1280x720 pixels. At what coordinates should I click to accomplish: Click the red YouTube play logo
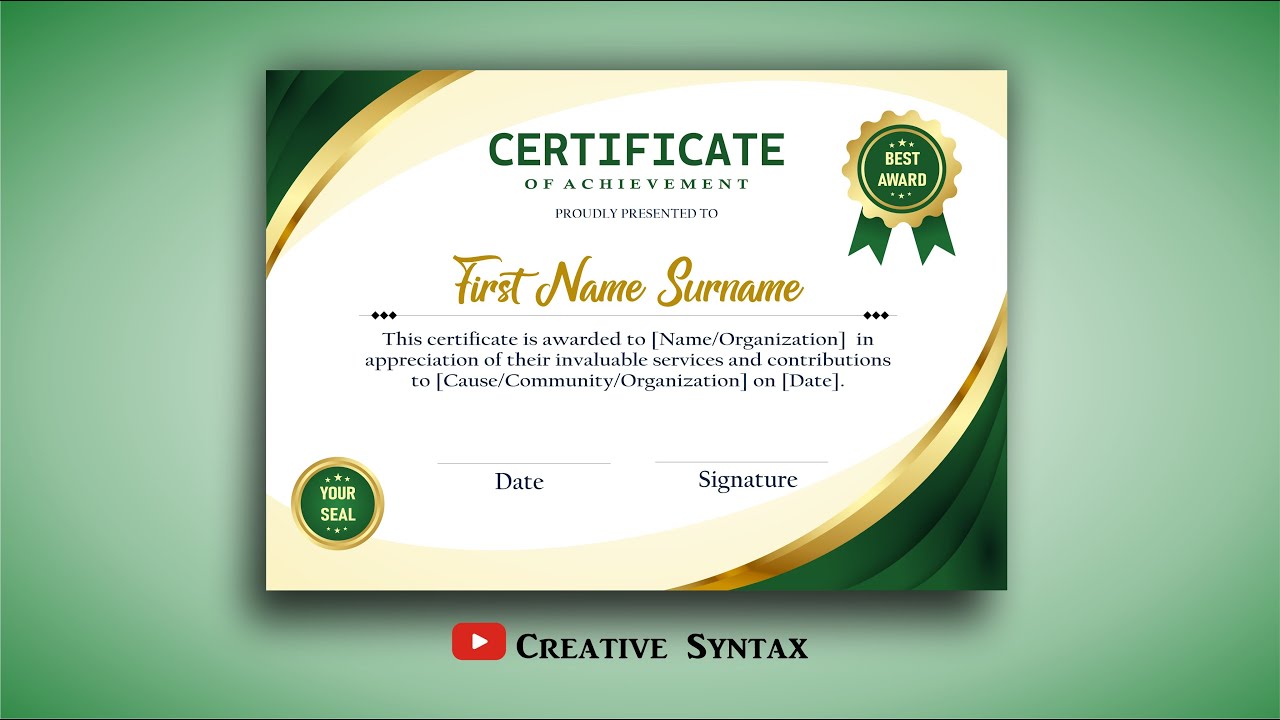click(478, 642)
